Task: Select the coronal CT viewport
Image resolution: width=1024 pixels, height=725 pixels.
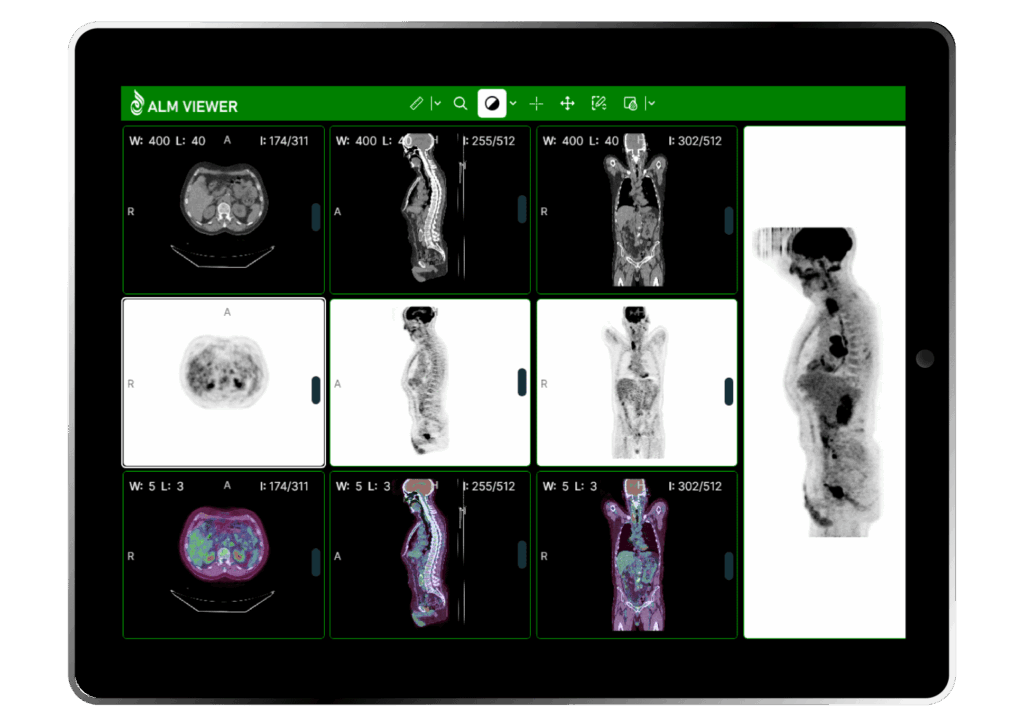Action: click(x=636, y=210)
